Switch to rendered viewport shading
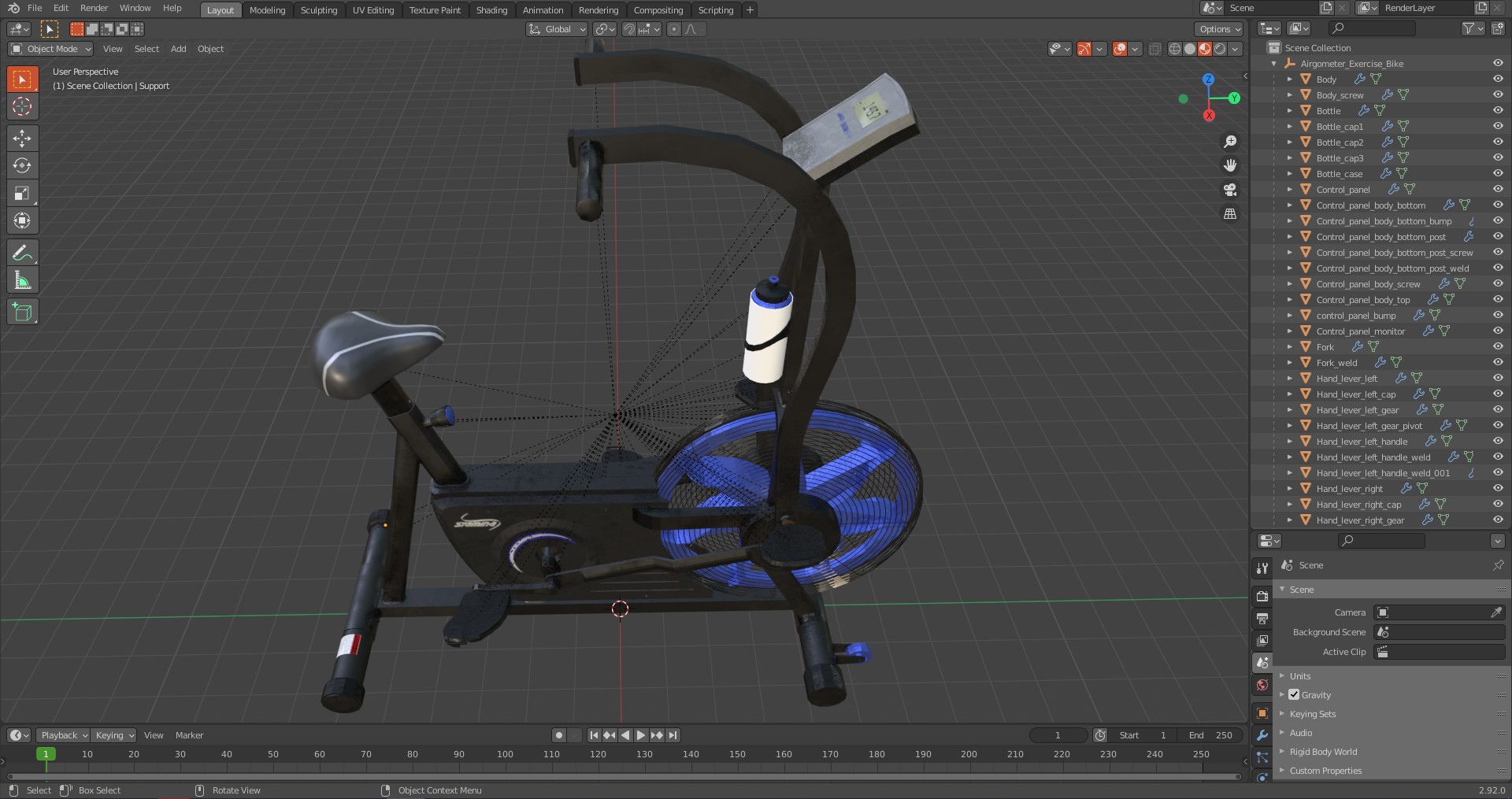Image resolution: width=1512 pixels, height=799 pixels. pyautogui.click(x=1220, y=49)
